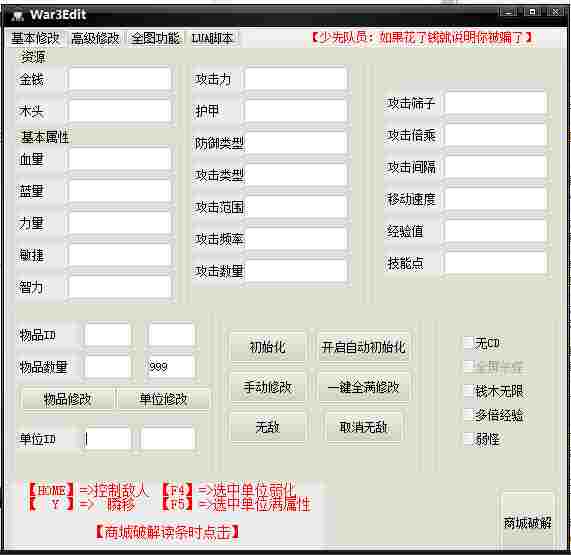The image size is (571, 555).
Task: Click 一键全满修改 button
Action: point(363,387)
